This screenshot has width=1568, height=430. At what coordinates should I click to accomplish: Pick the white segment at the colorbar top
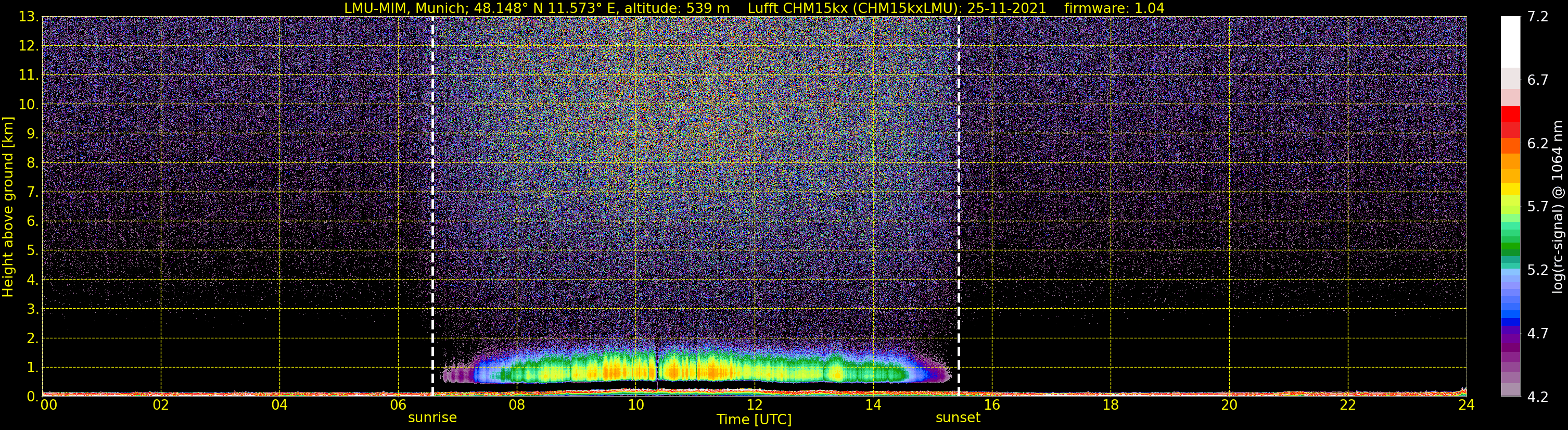(x=1510, y=42)
